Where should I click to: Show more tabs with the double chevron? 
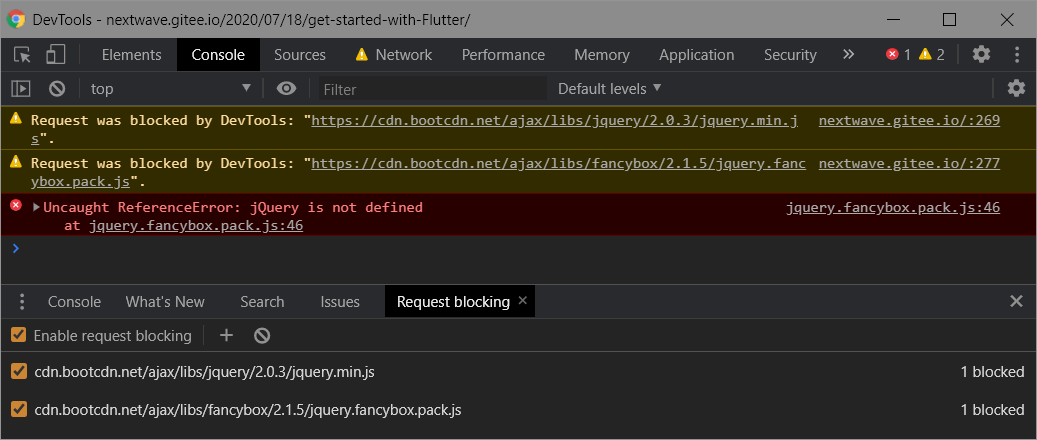pos(849,54)
